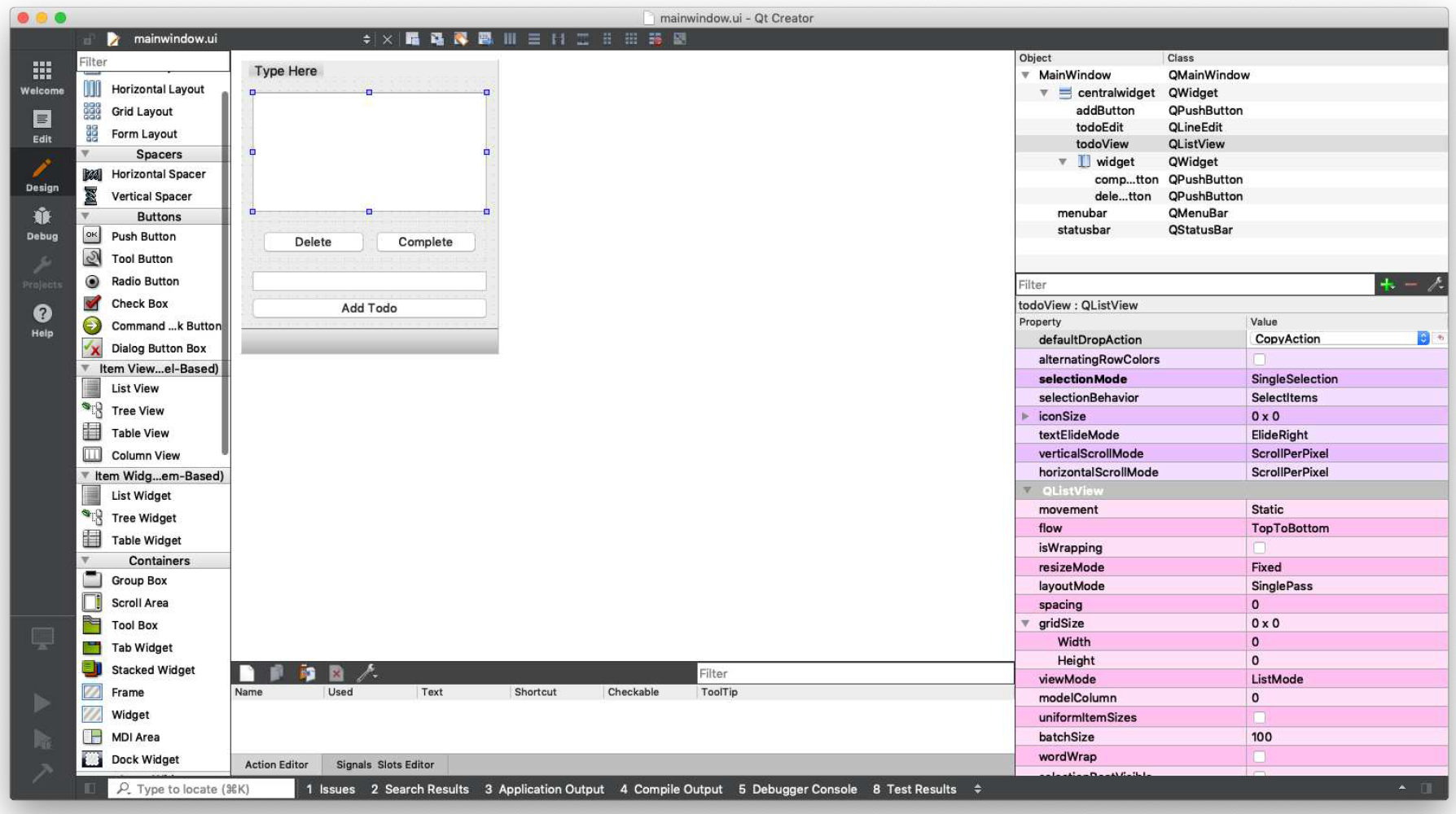Apply Lay Out Vertically from toolbar

click(534, 39)
